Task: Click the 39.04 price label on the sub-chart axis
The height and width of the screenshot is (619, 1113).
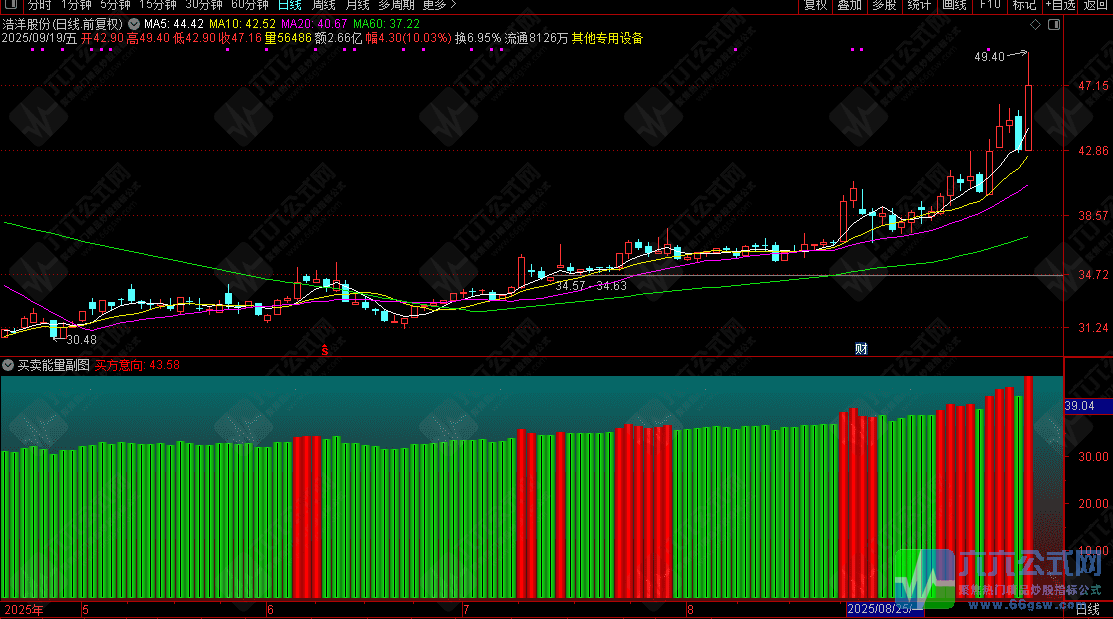Action: tap(1080, 406)
